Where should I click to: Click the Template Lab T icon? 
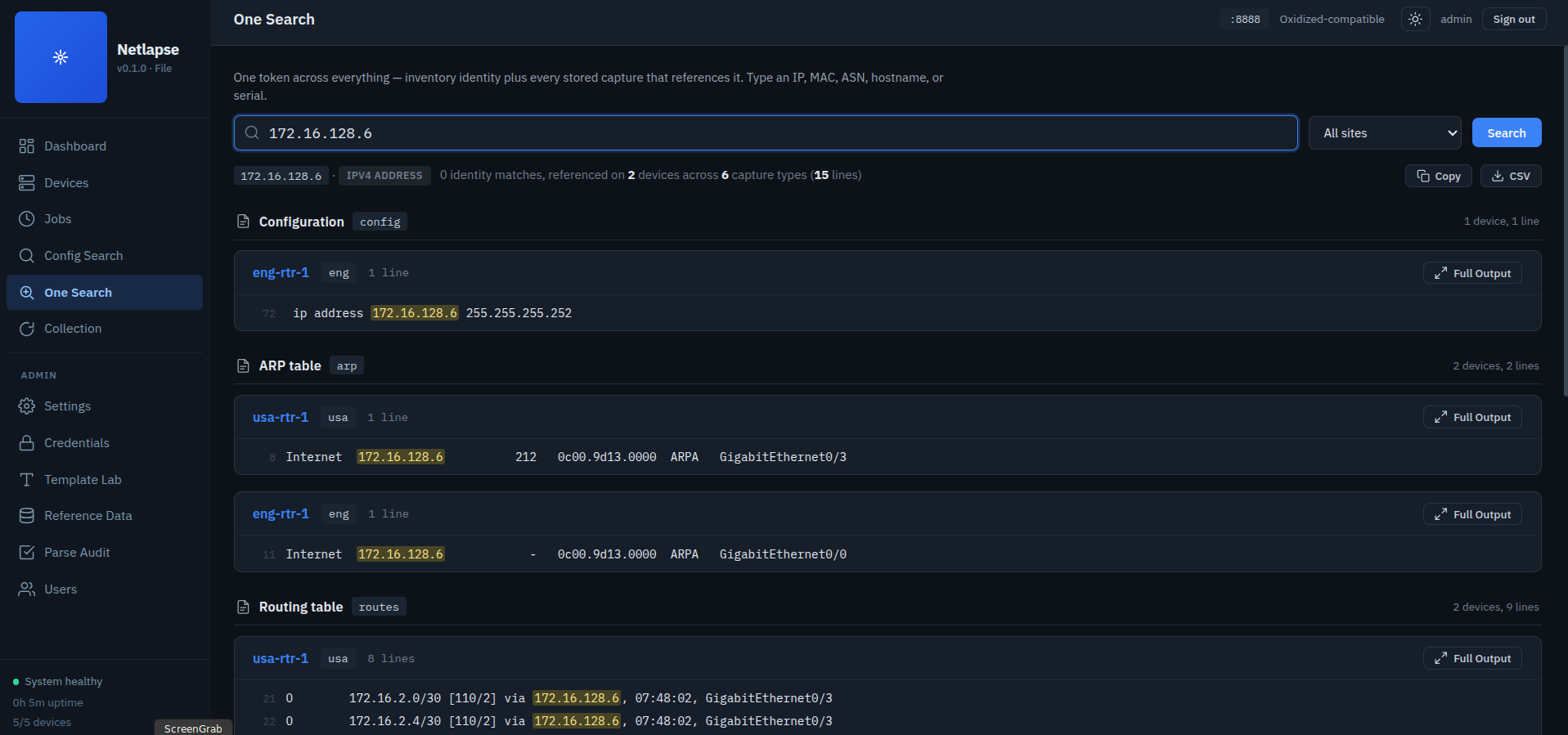27,480
